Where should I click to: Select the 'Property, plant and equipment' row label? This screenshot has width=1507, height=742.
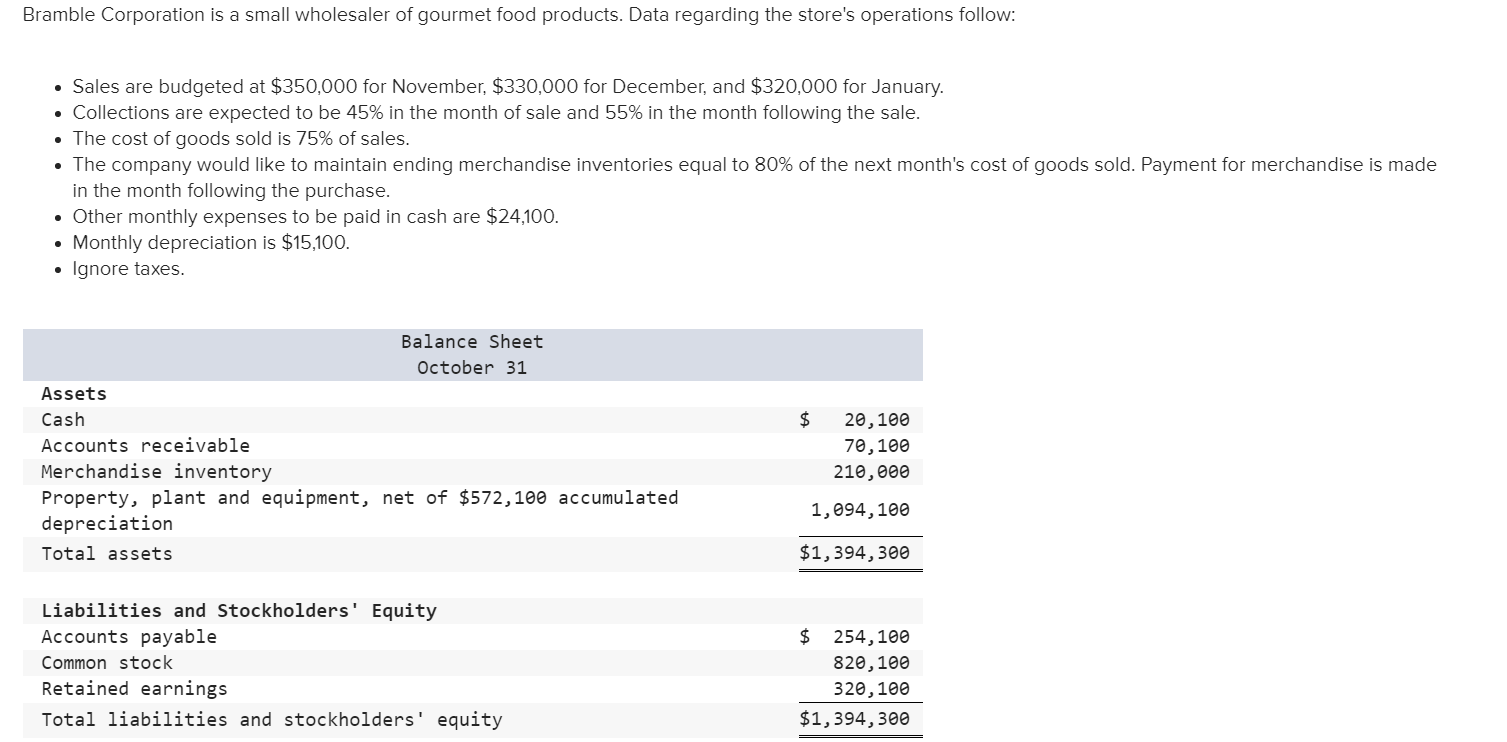tap(360, 510)
